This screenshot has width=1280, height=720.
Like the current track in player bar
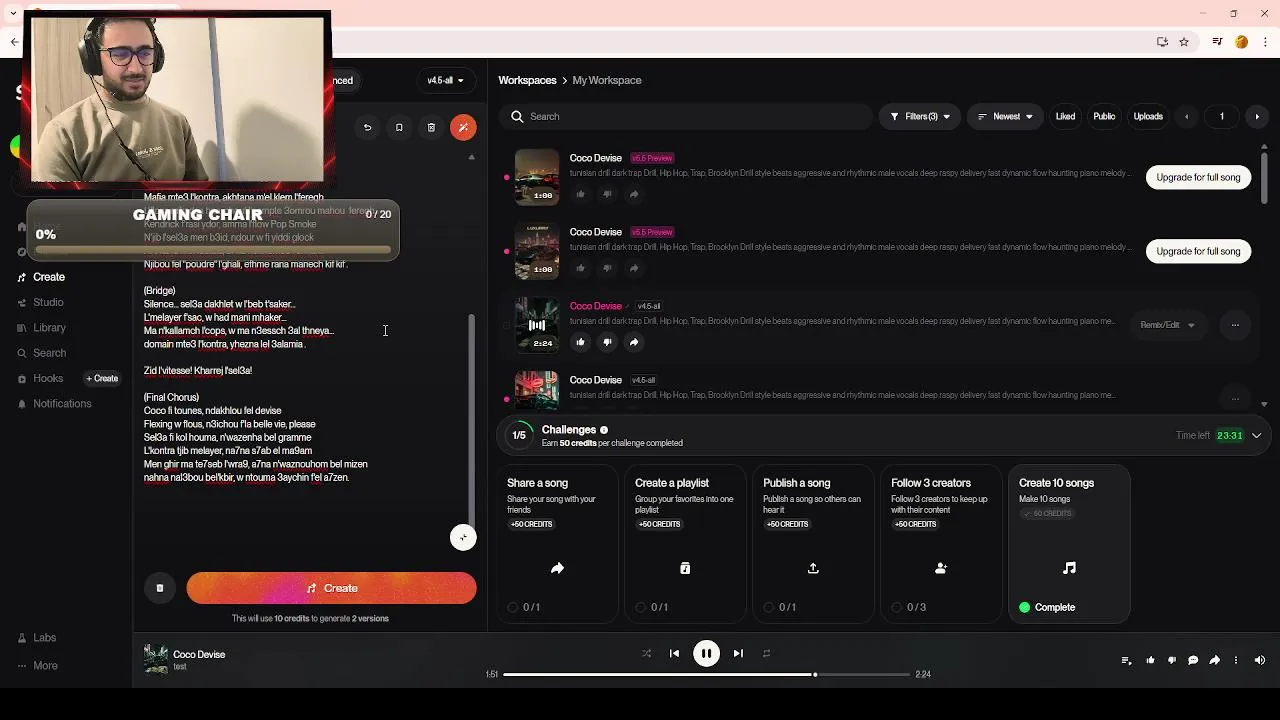[1150, 660]
